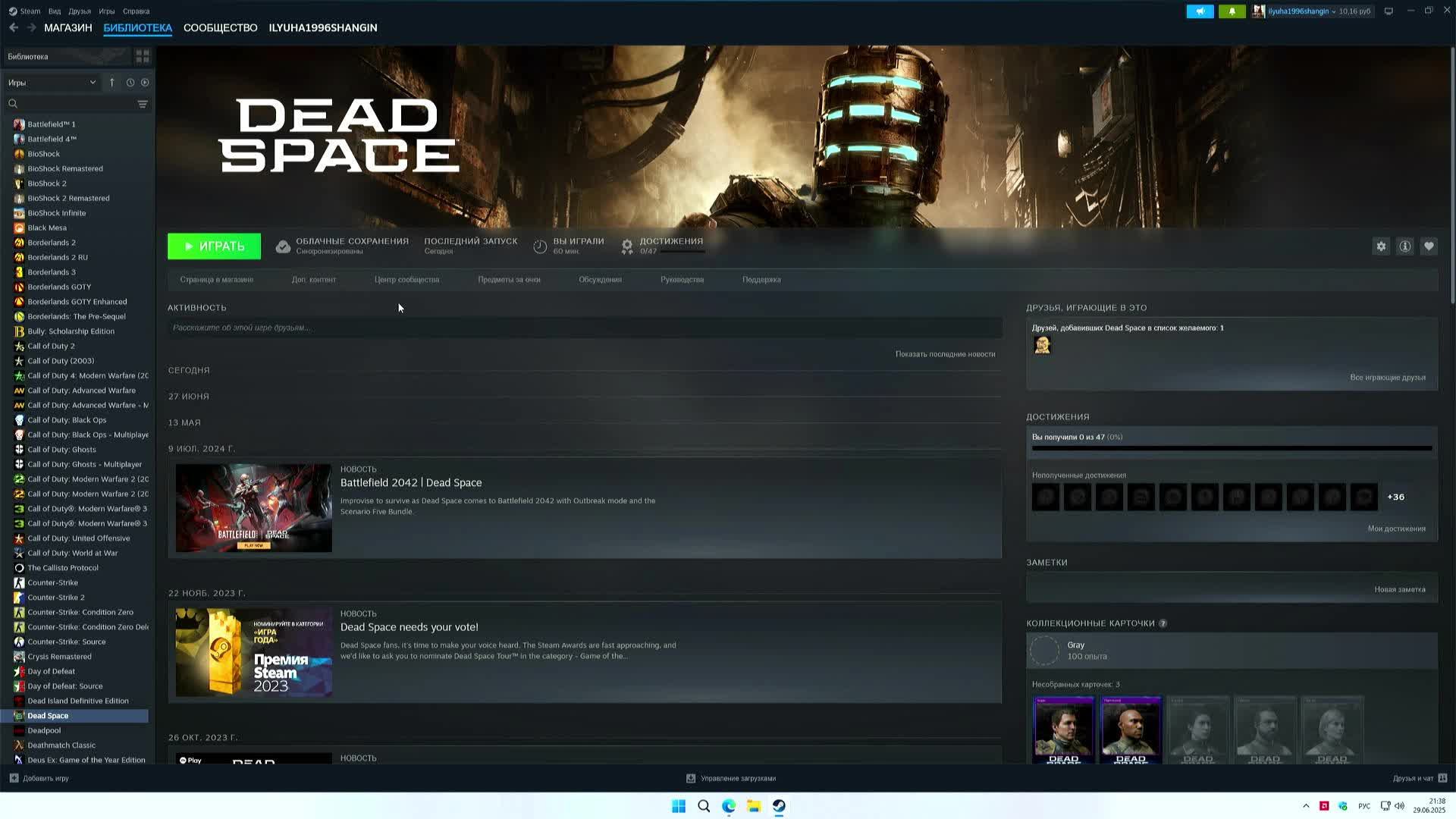Click Добавить игру at bottom left
1456x819 pixels.
(x=39, y=779)
